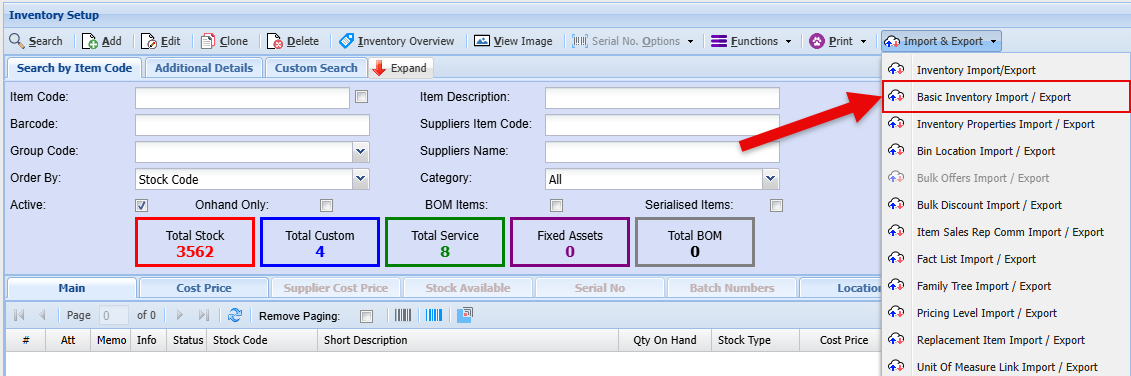Tick the checkbox beside Item Code field
The width and height of the screenshot is (1131, 376).
coord(361,96)
